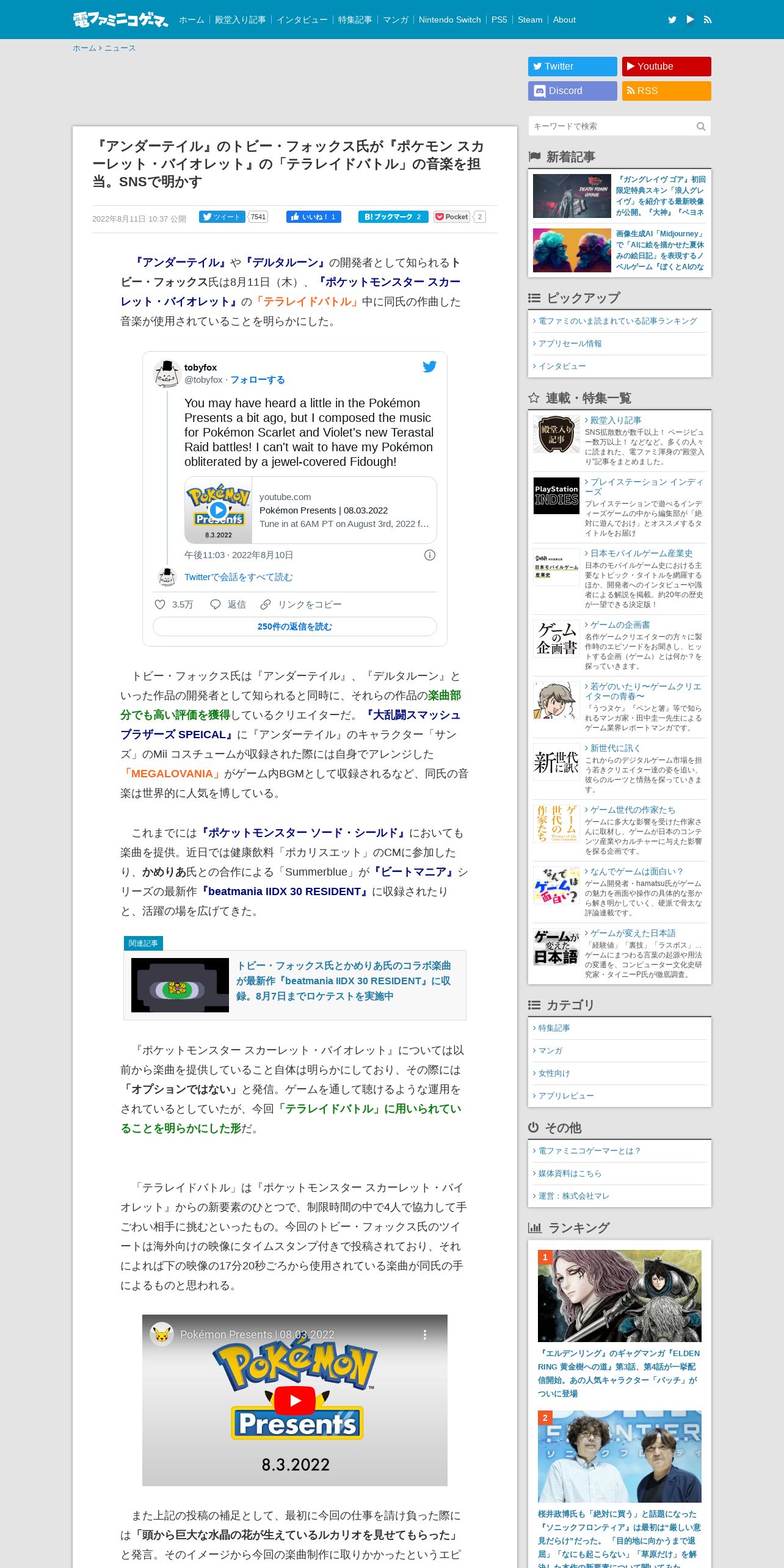784x1568 pixels.
Task: Click the blue Twitter sidebar button
Action: [573, 67]
